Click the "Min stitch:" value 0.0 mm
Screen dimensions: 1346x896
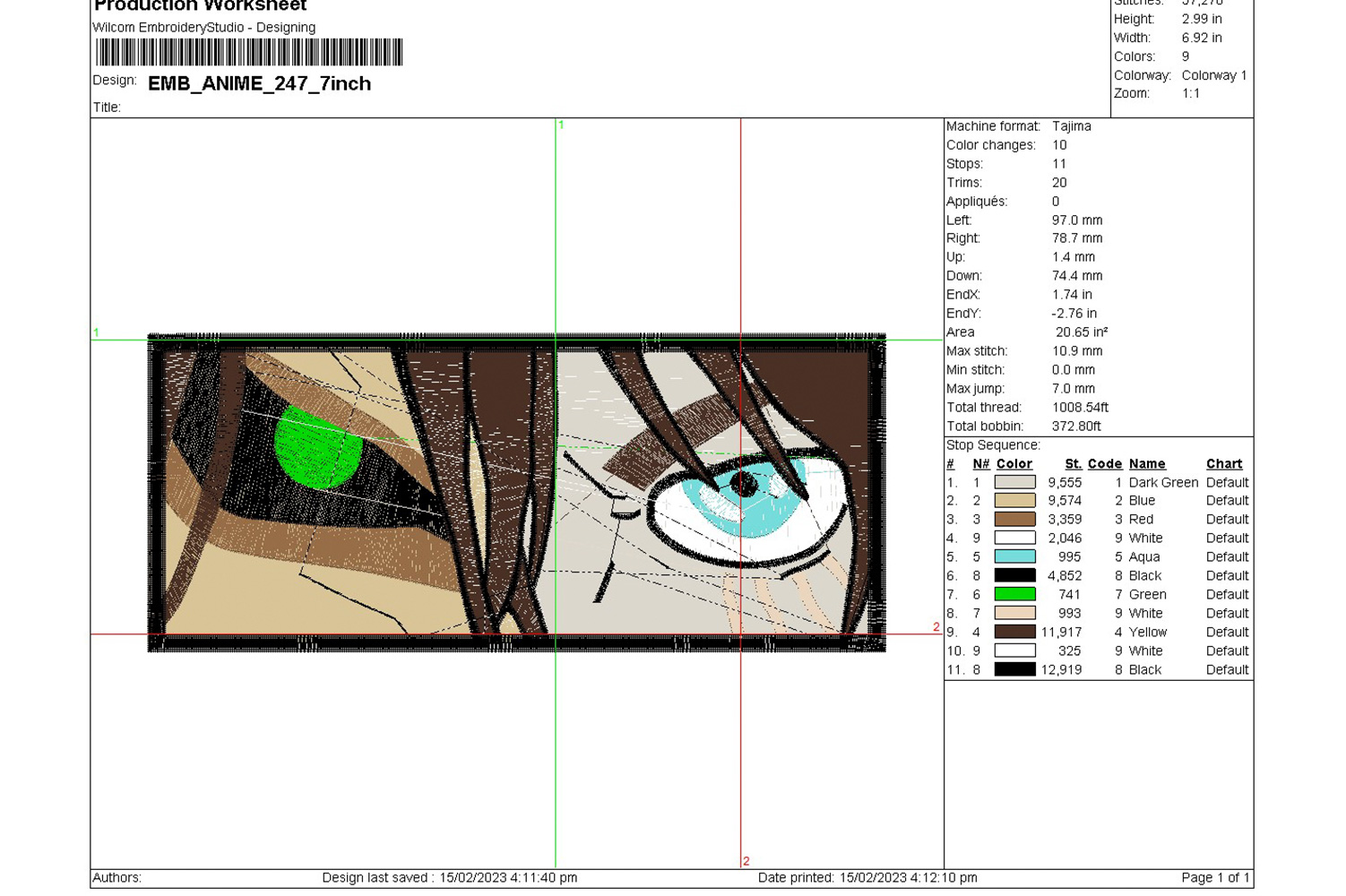[1074, 370]
